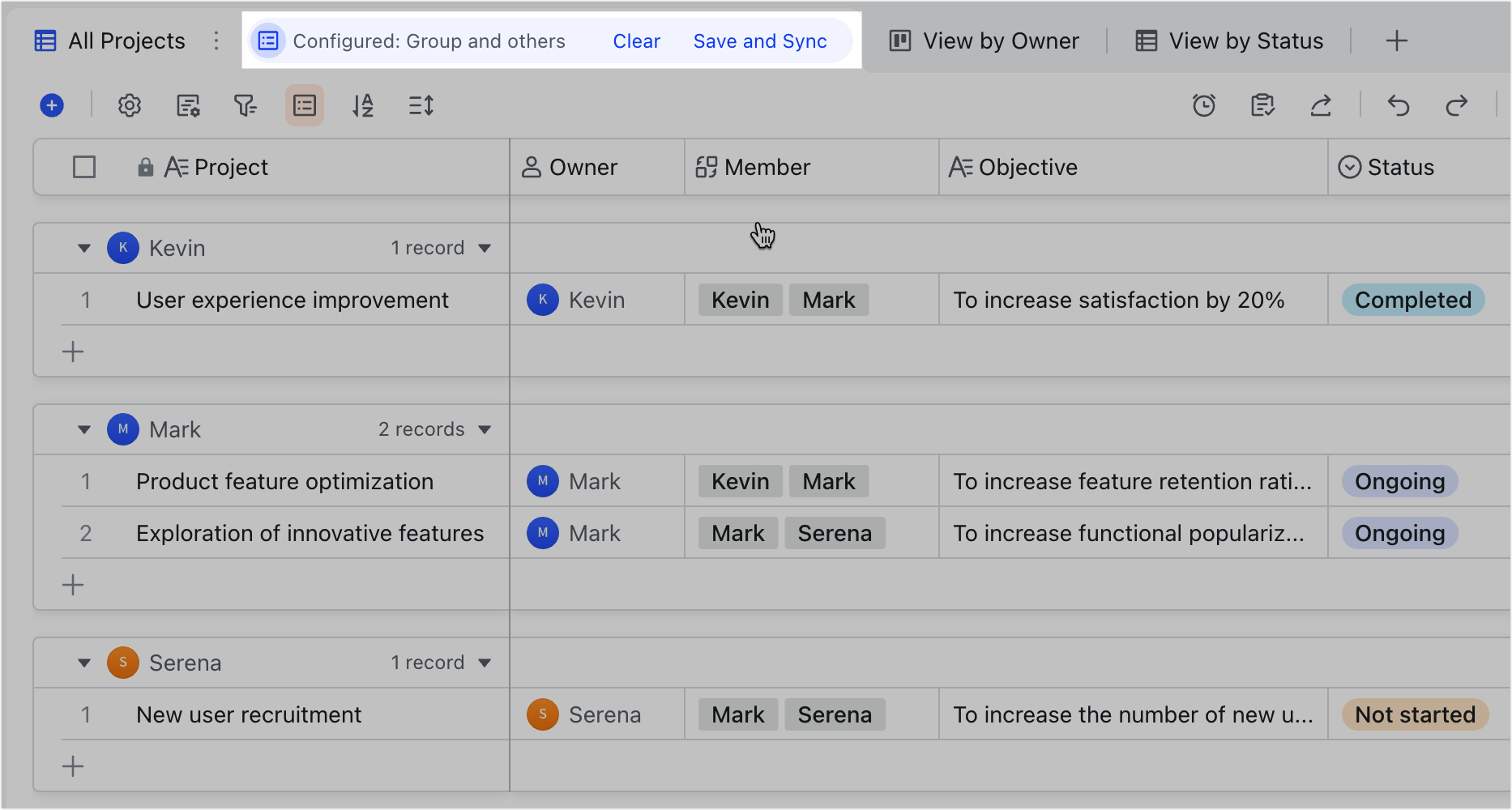1512x810 pixels.
Task: Add a new row under Mark group
Action: 73,585
